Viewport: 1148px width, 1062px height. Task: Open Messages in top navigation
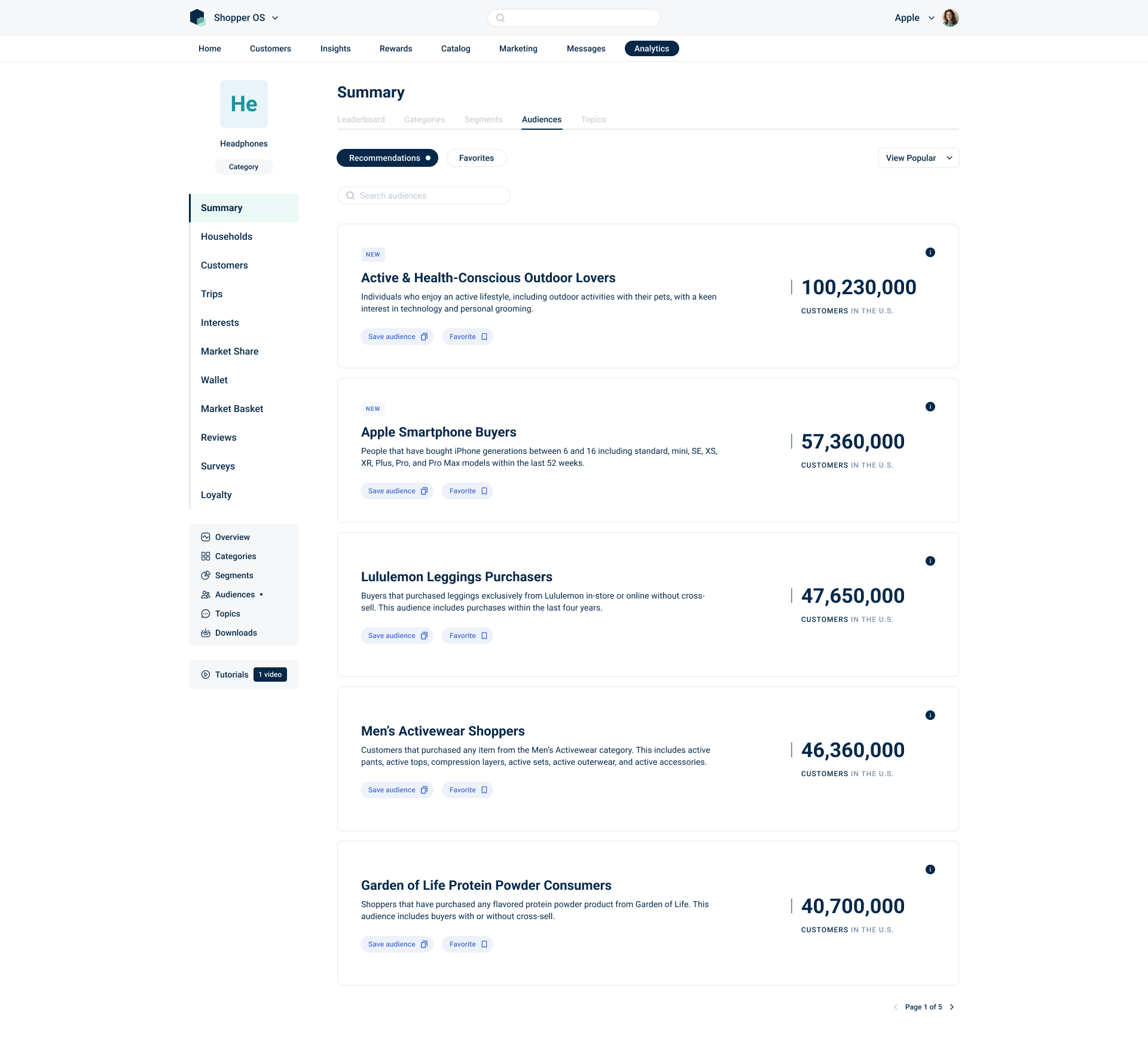click(586, 48)
